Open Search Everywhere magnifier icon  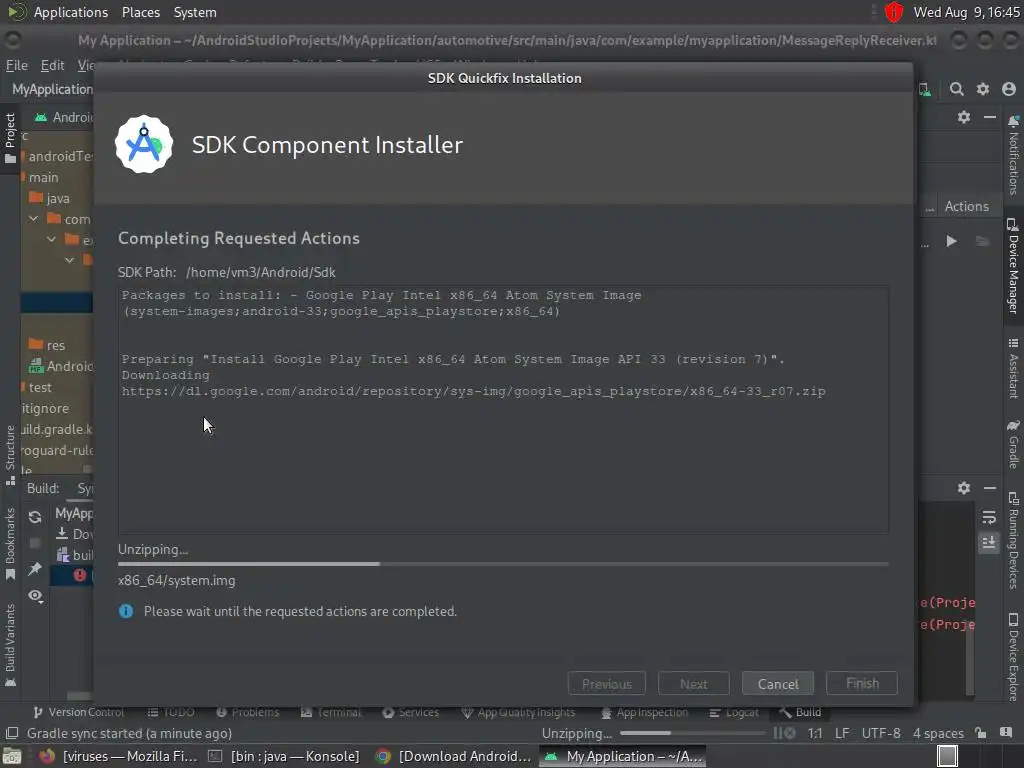956,89
